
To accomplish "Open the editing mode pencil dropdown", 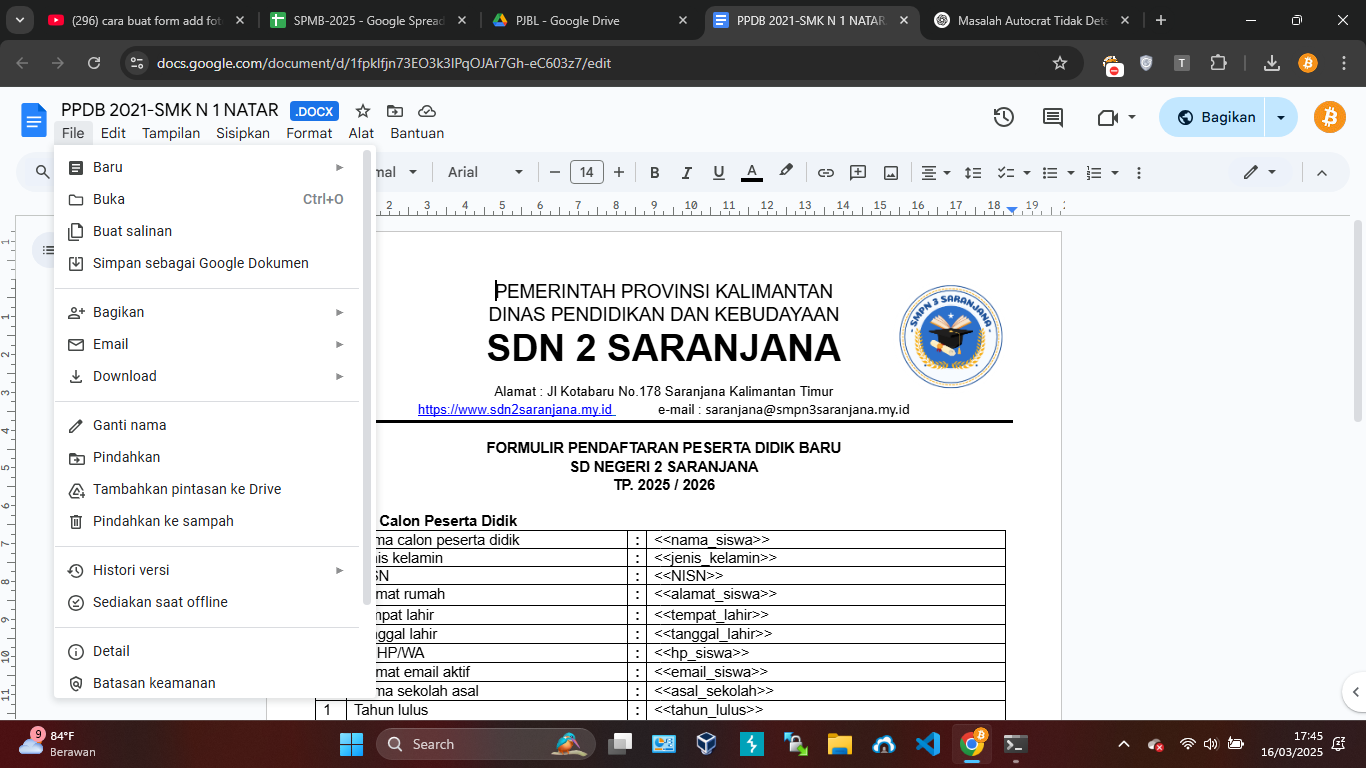I will pyautogui.click(x=1260, y=172).
